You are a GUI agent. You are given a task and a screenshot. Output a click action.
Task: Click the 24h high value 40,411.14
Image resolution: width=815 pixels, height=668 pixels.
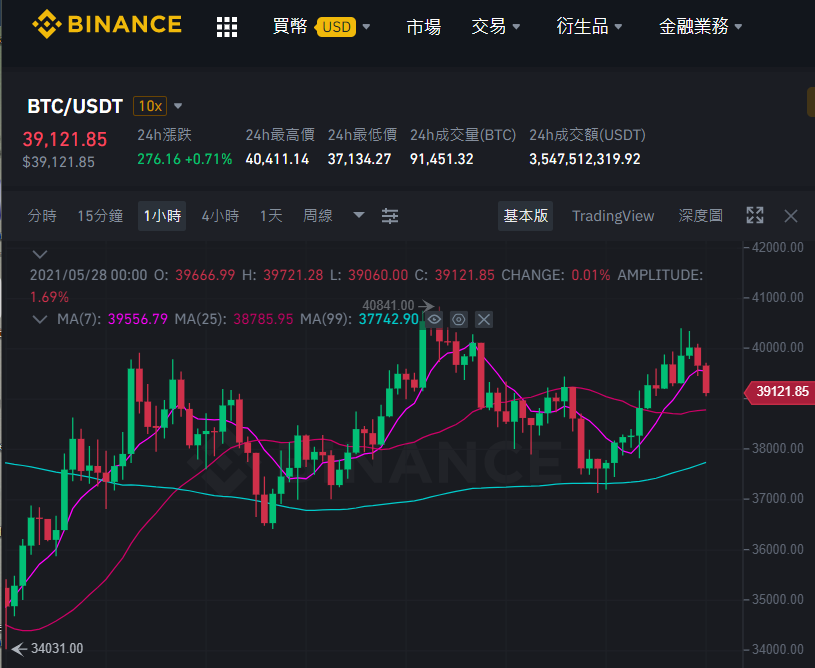(277, 159)
